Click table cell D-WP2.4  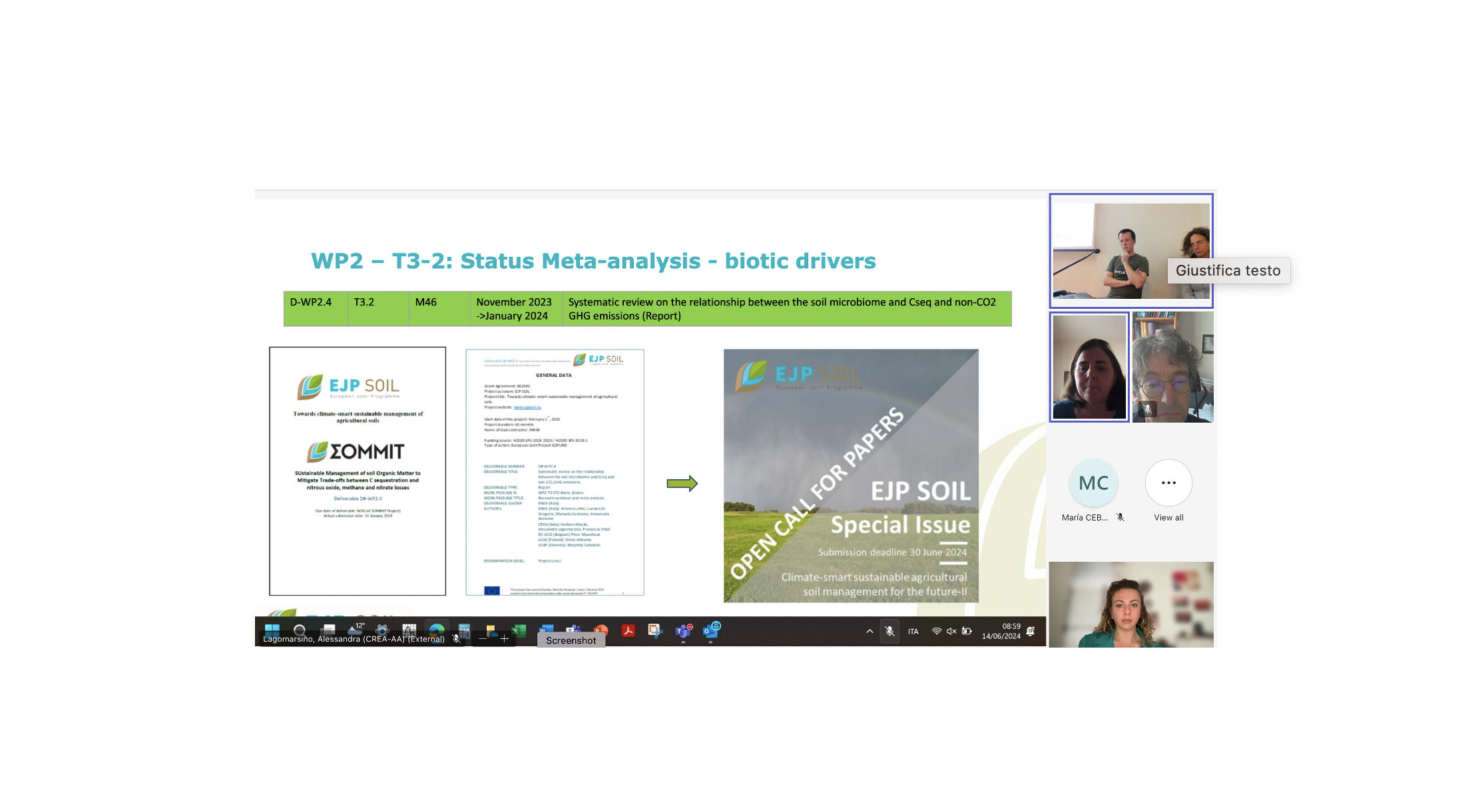[x=316, y=309]
